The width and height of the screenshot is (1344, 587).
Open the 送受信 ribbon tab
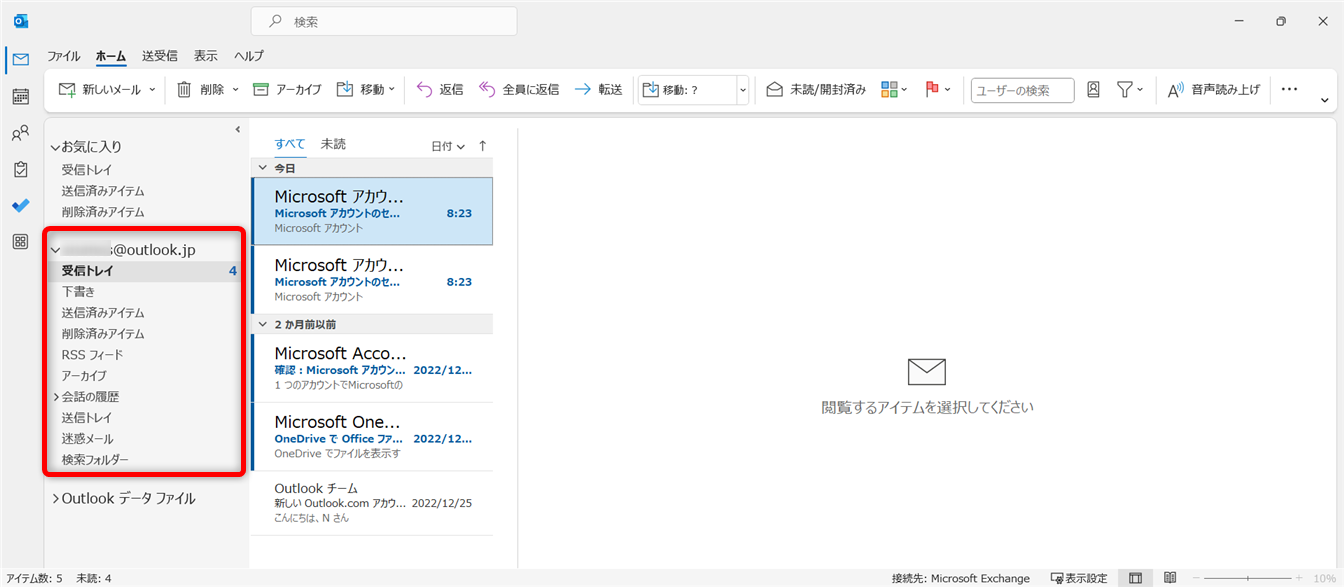[159, 56]
